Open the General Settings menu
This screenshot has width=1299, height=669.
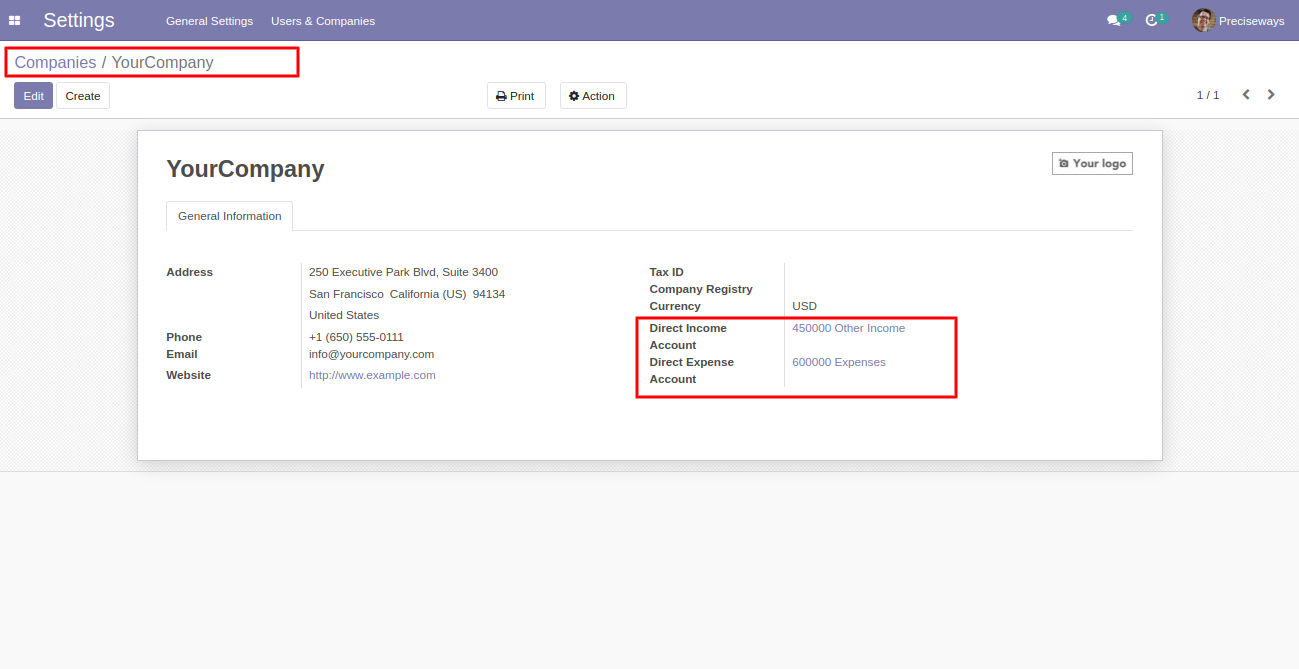coord(209,21)
